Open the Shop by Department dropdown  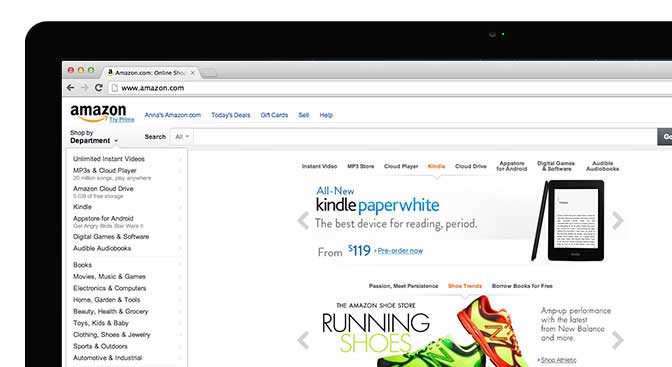(x=94, y=137)
